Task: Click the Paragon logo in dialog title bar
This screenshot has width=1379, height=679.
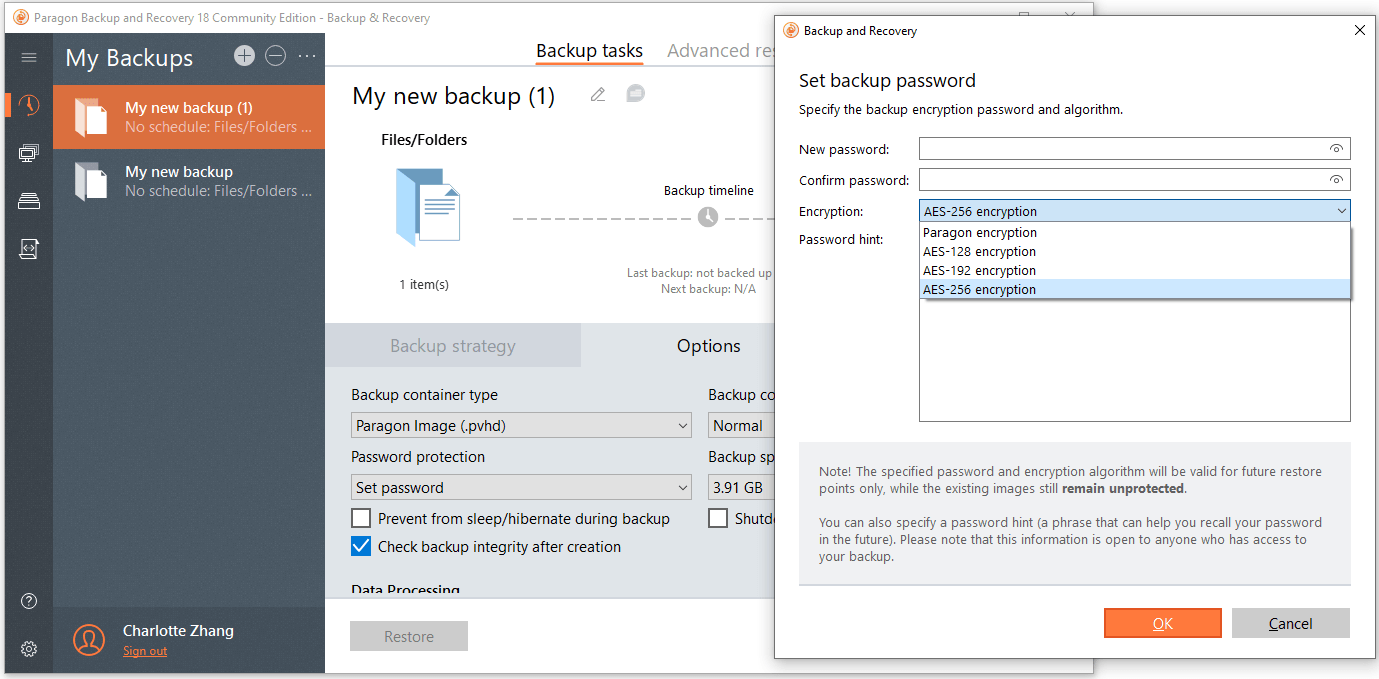Action: [x=791, y=30]
